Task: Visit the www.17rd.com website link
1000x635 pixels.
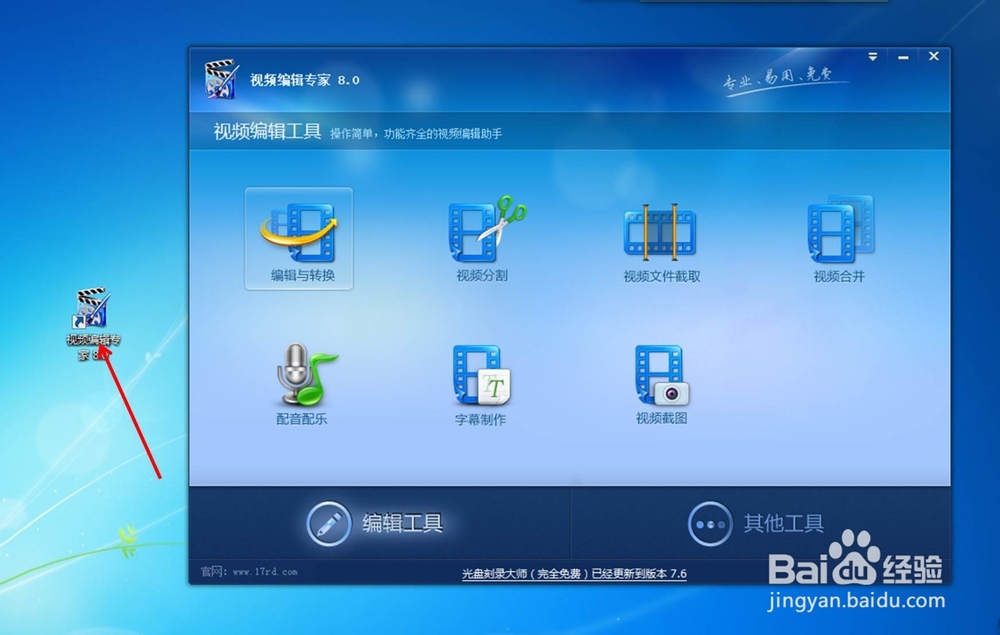Action: 265,572
